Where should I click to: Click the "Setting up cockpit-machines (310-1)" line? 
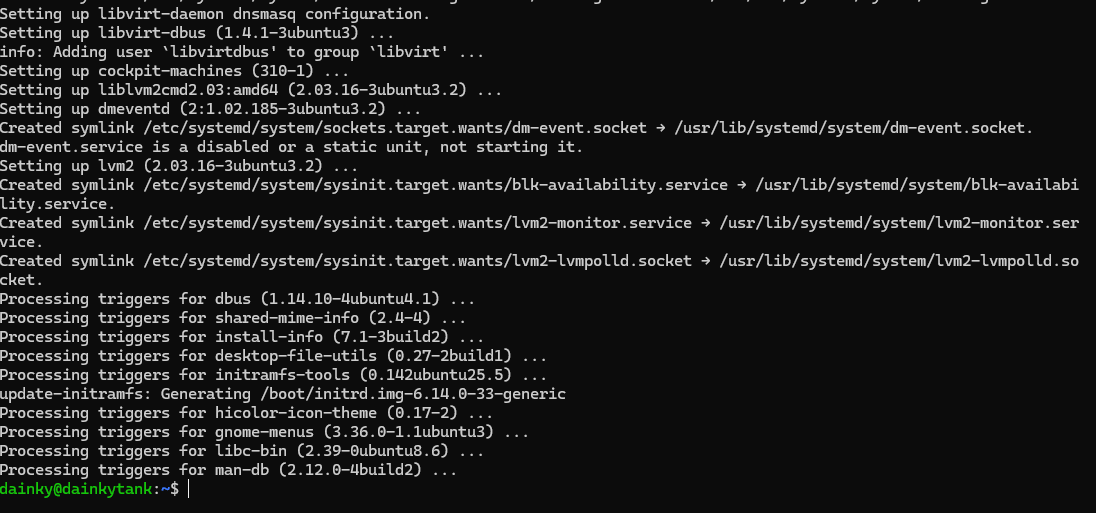(174, 71)
